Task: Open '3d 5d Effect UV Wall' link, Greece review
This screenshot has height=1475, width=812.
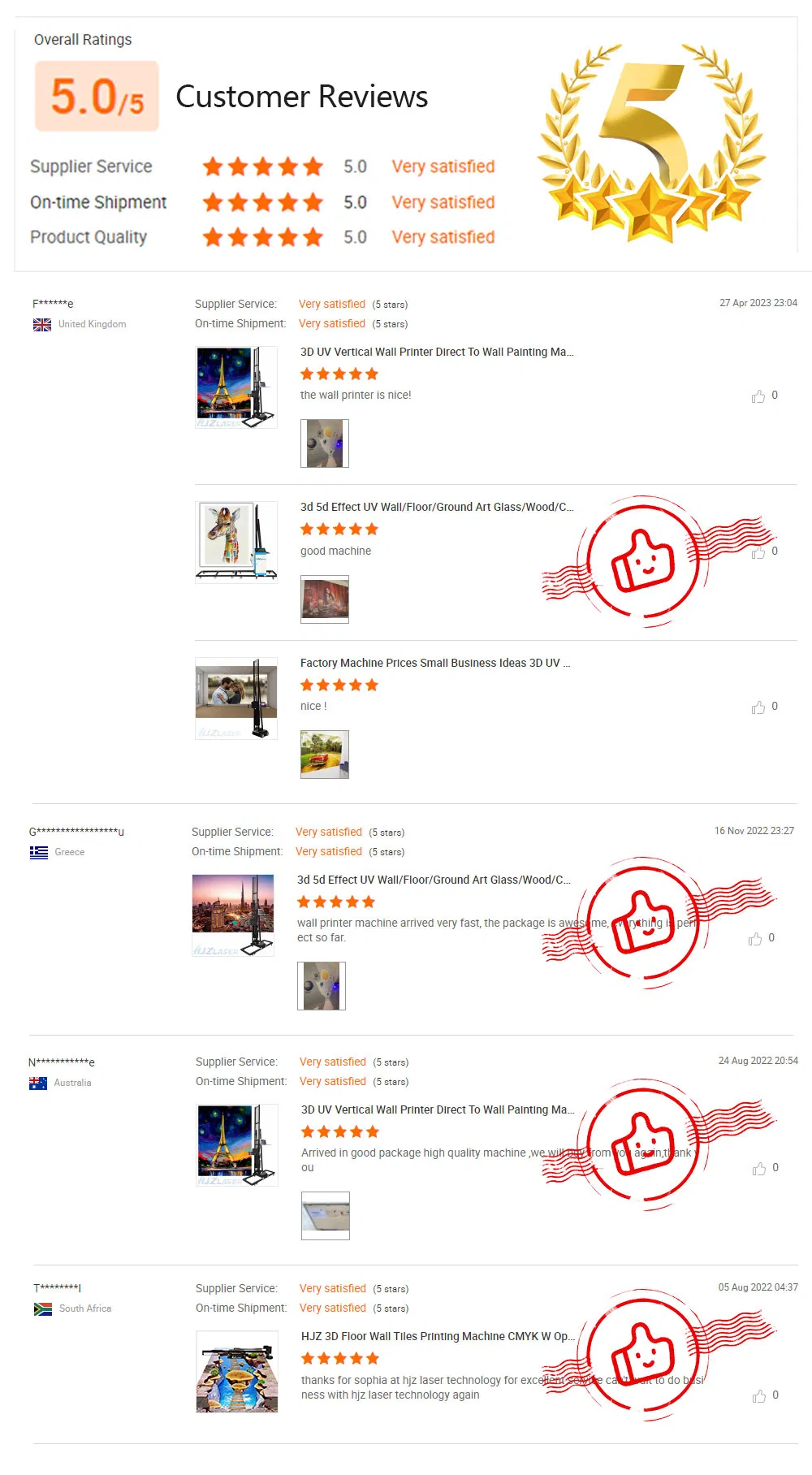Action: (x=434, y=880)
